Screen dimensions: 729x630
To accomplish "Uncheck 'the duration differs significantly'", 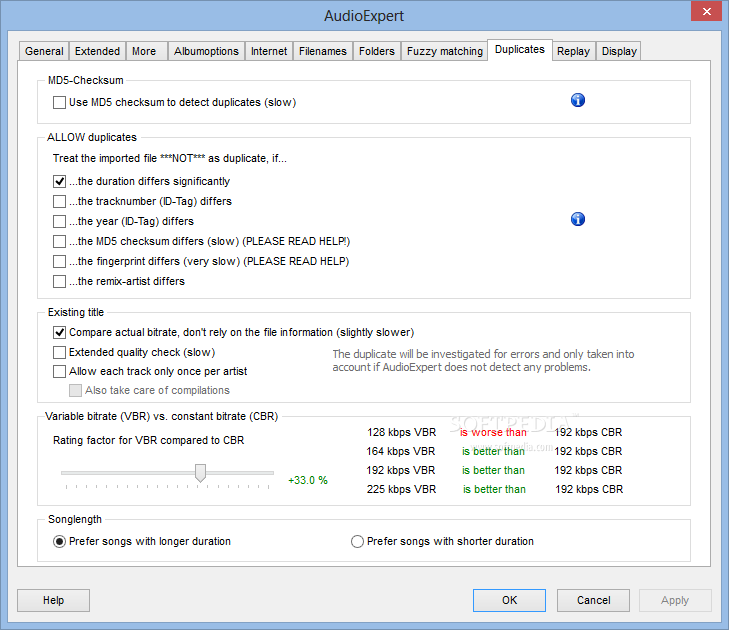I will tap(60, 181).
